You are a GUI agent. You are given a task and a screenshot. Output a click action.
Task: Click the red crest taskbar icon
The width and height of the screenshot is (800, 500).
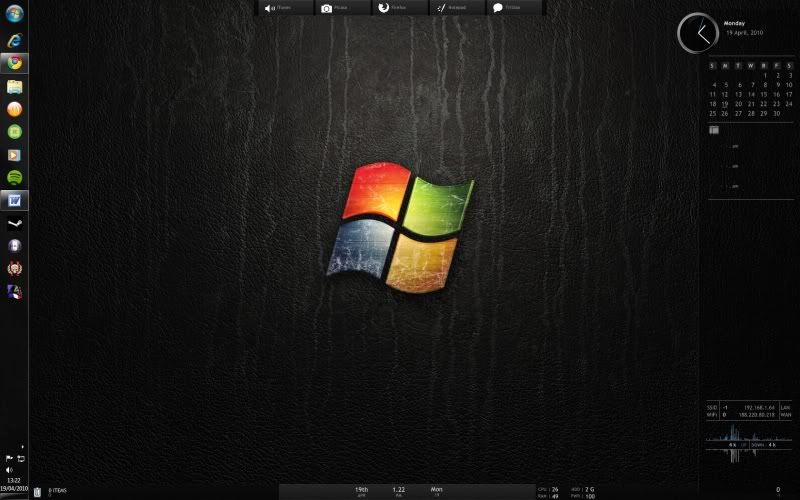pos(14,268)
